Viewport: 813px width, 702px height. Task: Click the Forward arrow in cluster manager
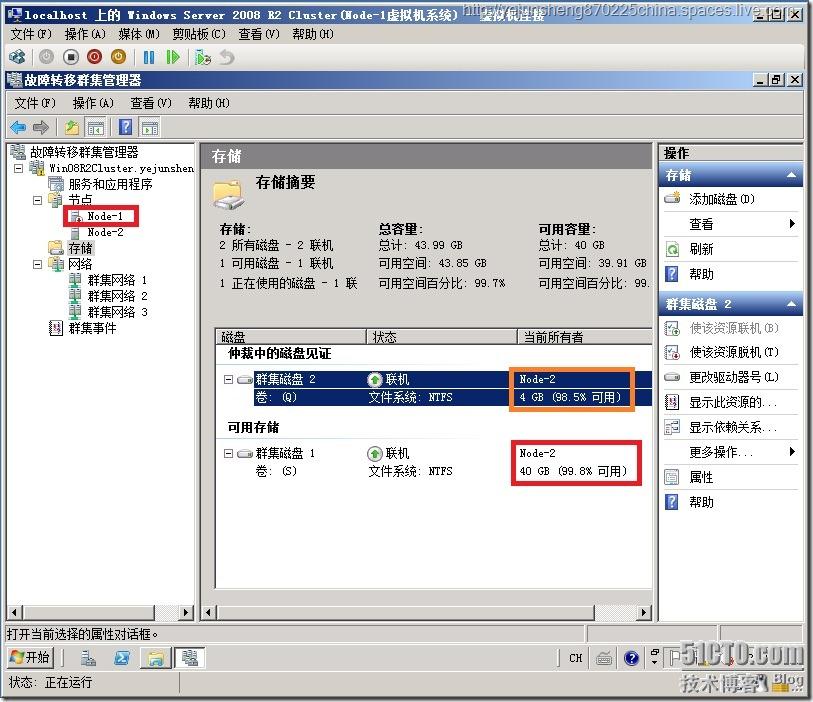(40, 127)
